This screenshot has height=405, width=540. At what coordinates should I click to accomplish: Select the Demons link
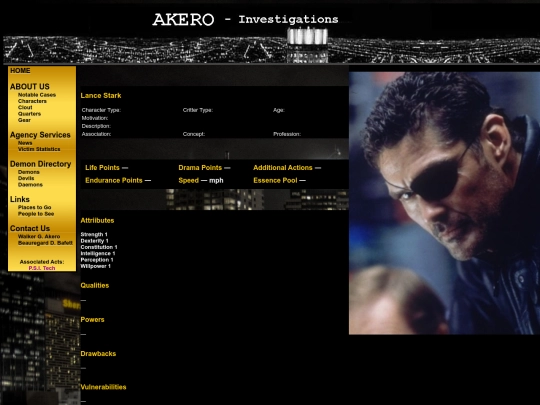(29, 172)
